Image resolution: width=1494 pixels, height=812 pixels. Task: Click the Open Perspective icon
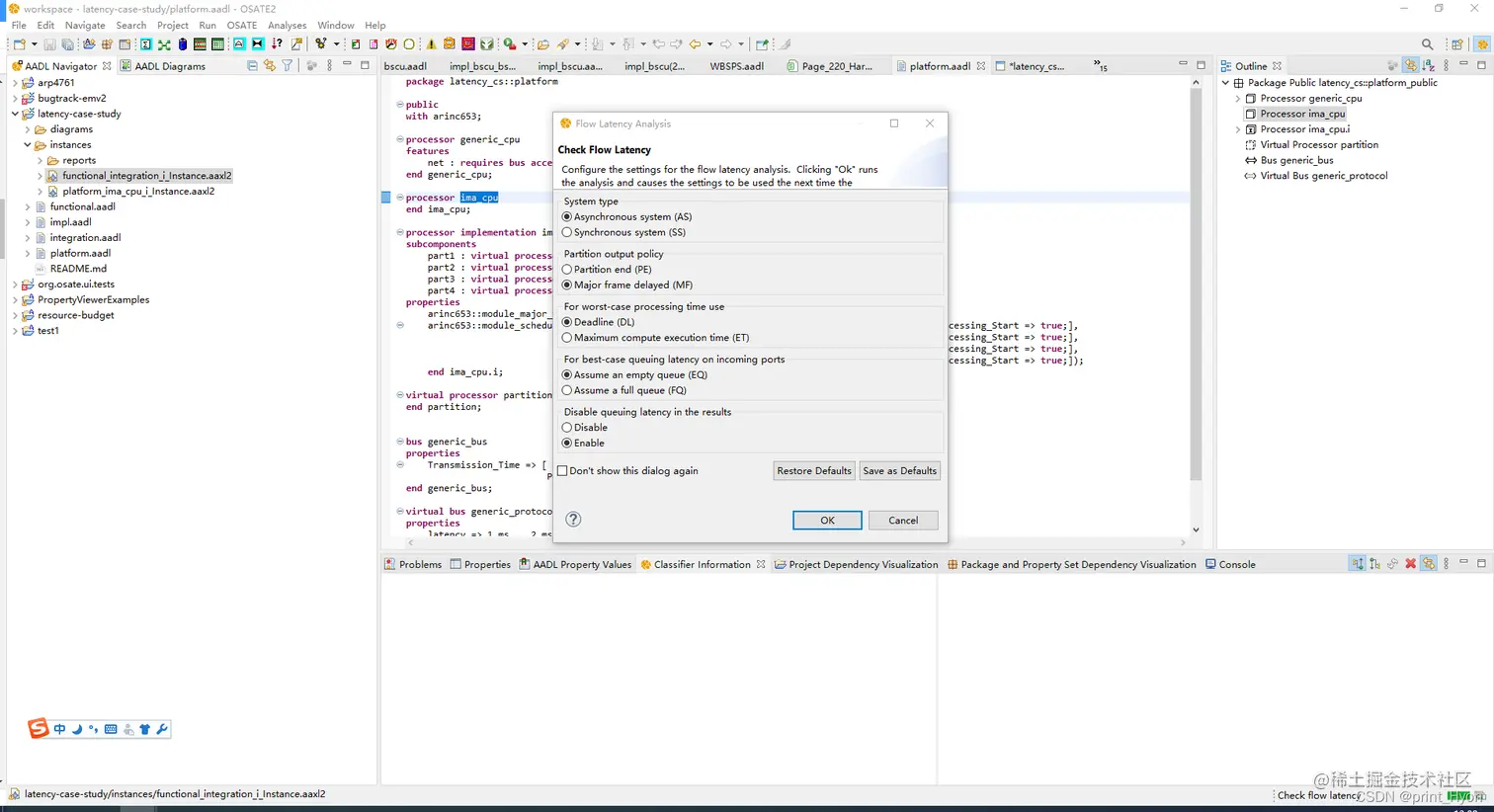pos(1457,44)
